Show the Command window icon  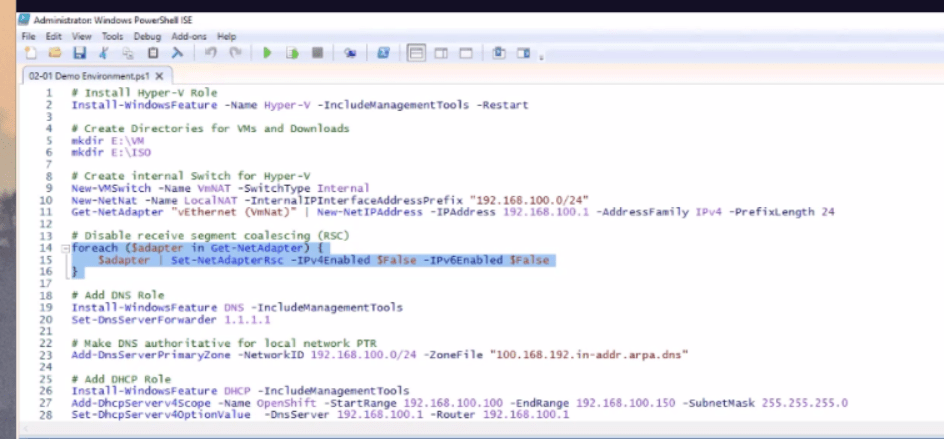click(x=498, y=53)
